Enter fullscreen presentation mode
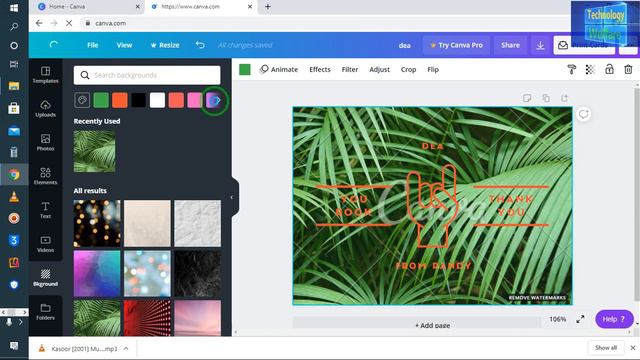The width and height of the screenshot is (640, 360). point(580,319)
